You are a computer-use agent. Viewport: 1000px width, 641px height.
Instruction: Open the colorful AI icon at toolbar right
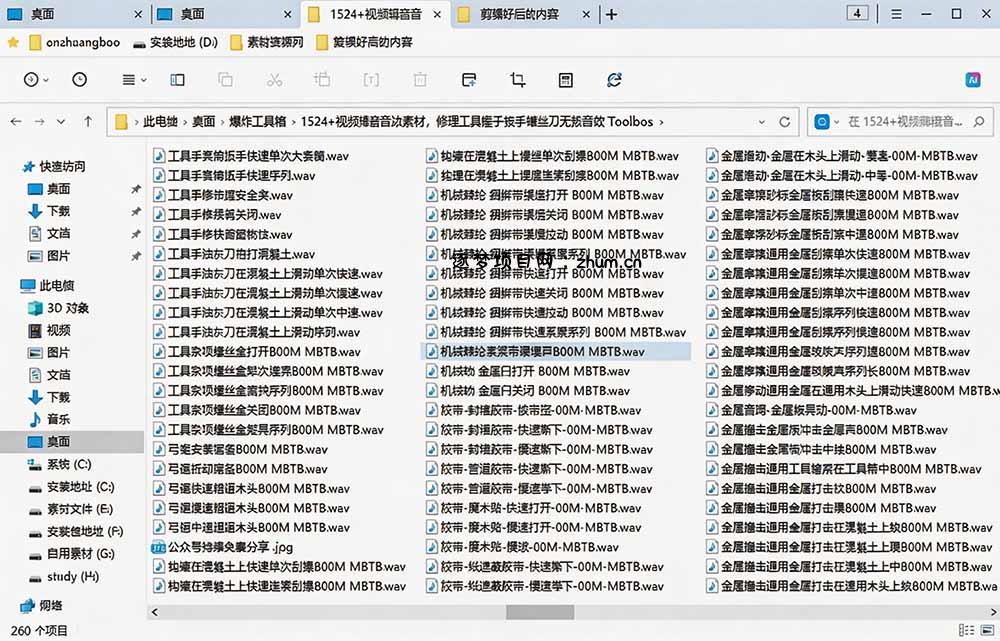click(973, 80)
